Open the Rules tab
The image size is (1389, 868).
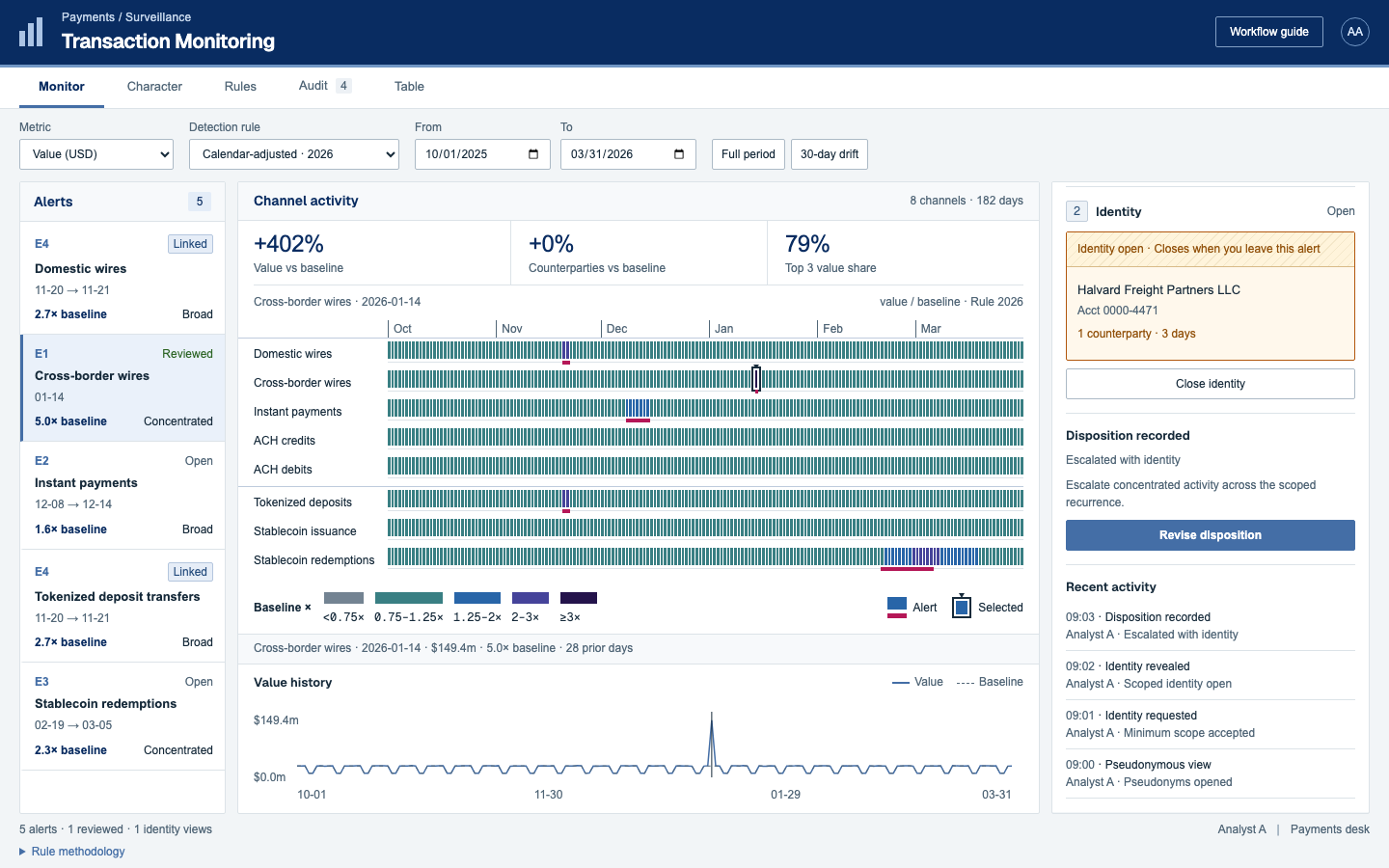[x=240, y=87]
